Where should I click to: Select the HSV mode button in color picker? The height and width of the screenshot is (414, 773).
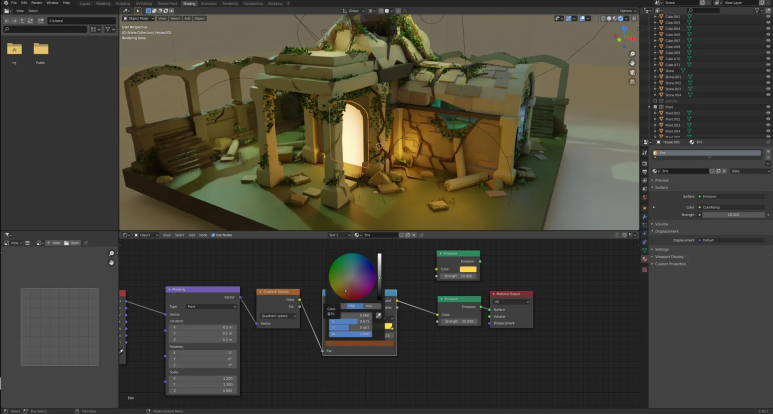(352, 306)
